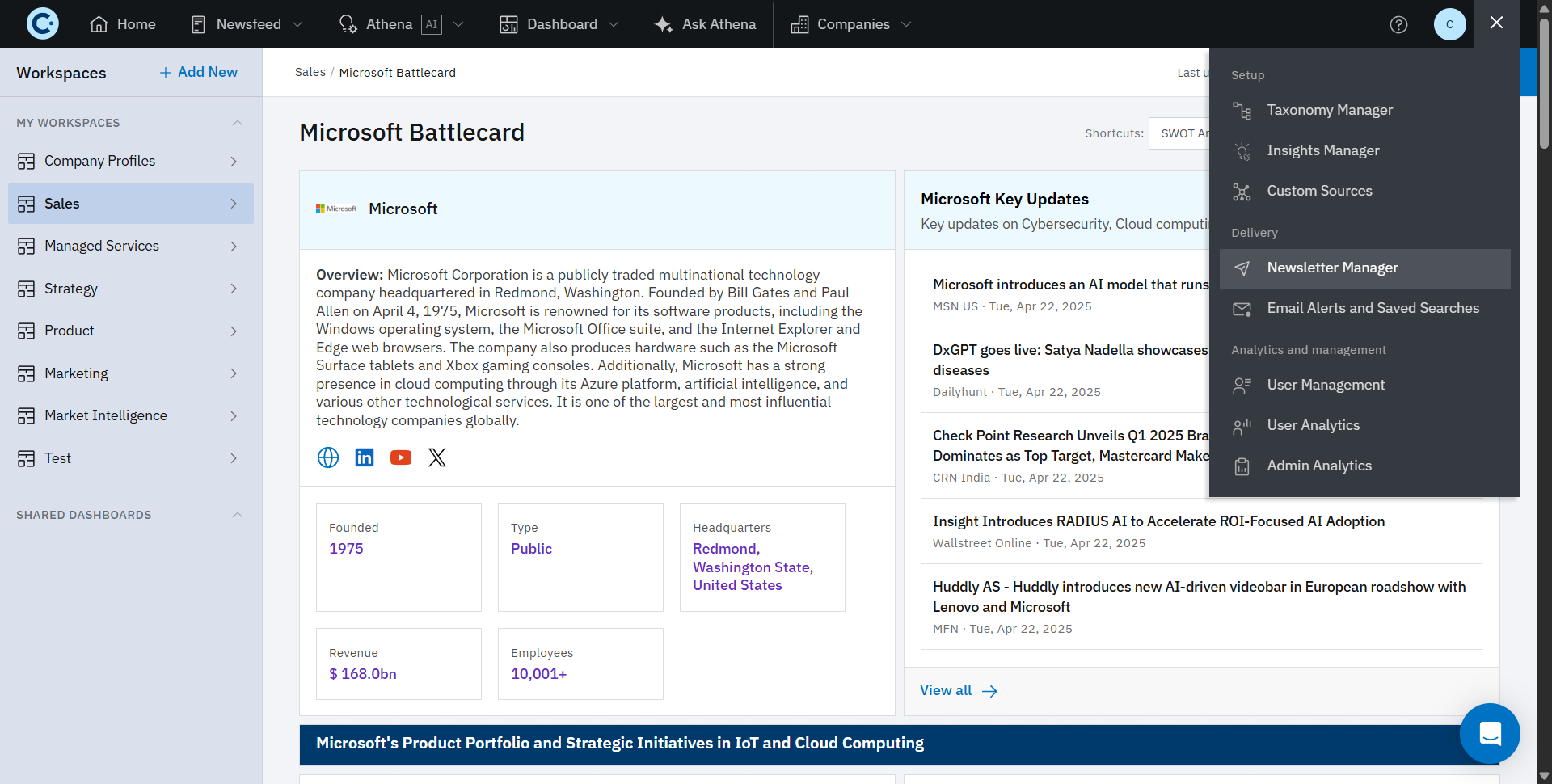Open the help question mark icon
Screen dimensions: 1552x784
click(1398, 24)
